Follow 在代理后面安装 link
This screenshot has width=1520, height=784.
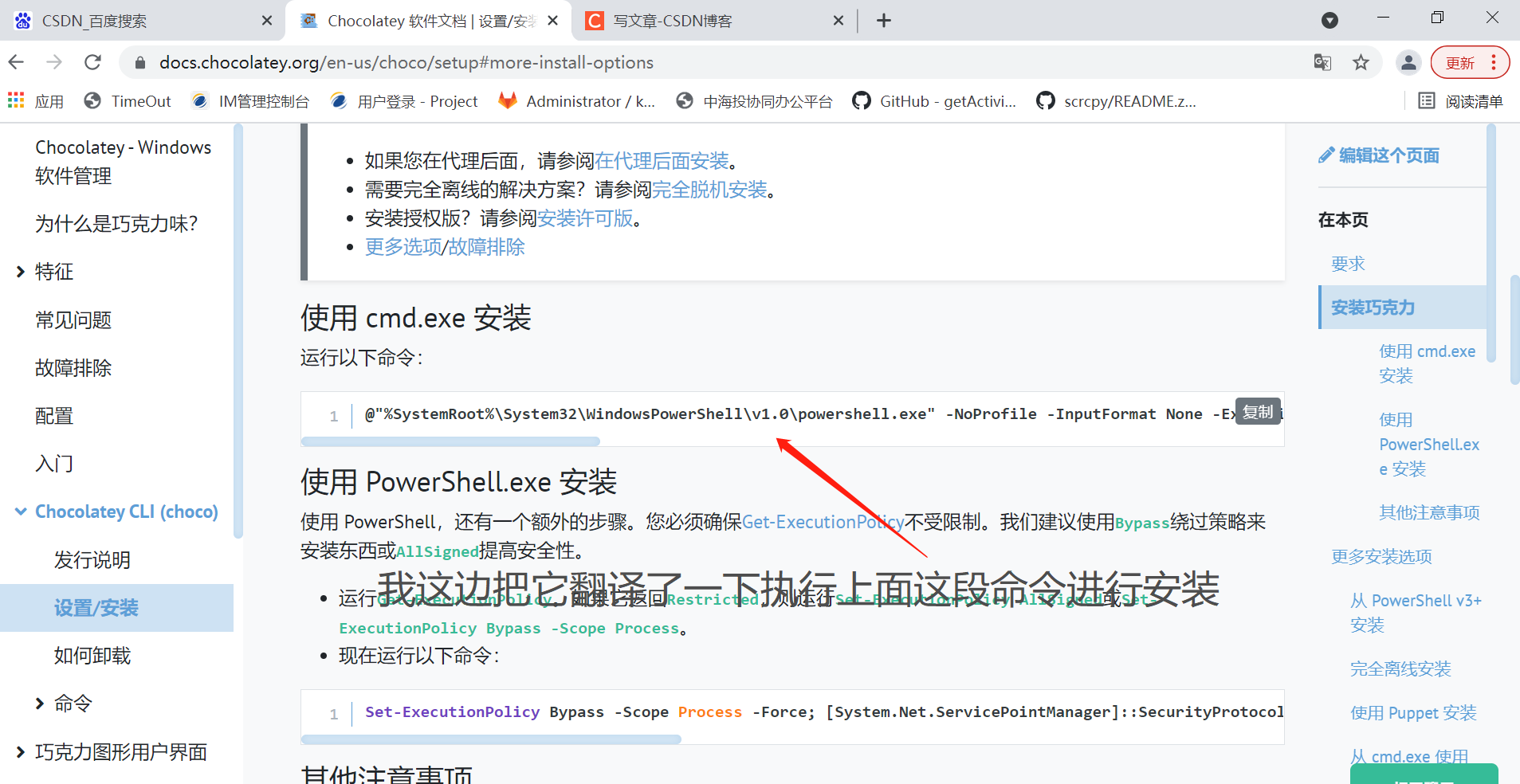(x=662, y=161)
